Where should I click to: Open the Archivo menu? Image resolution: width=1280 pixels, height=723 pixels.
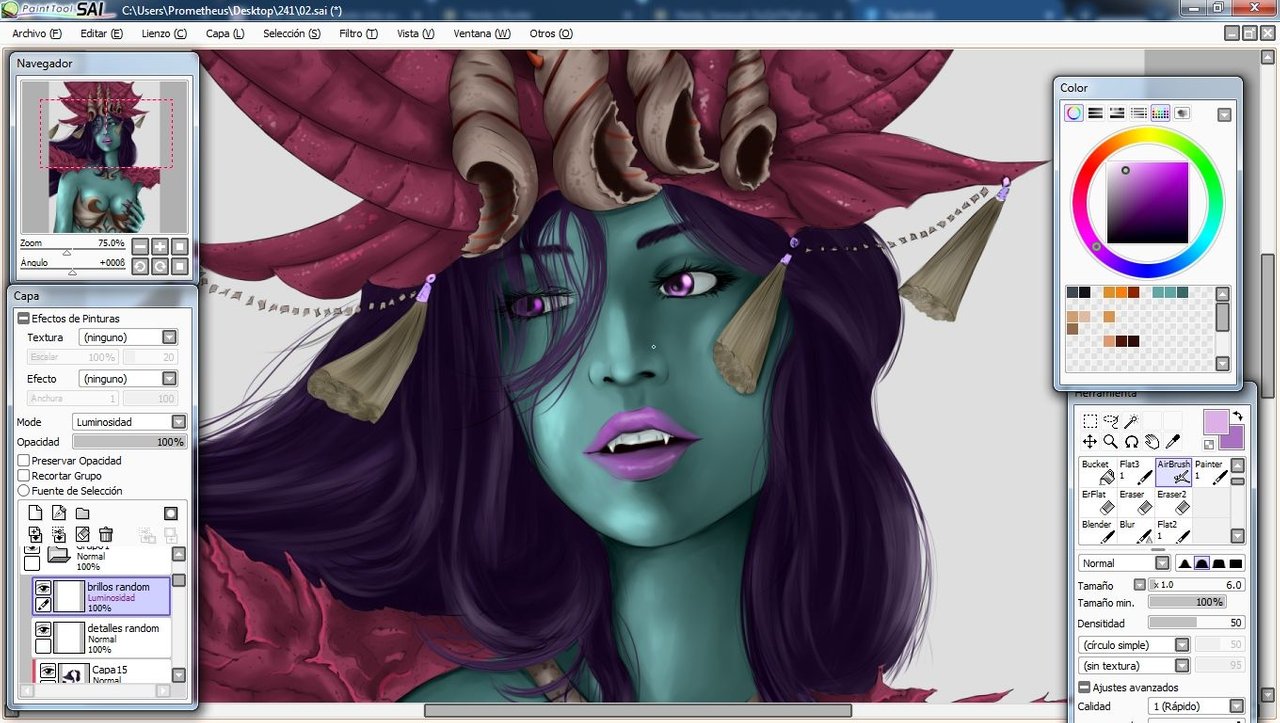37,33
